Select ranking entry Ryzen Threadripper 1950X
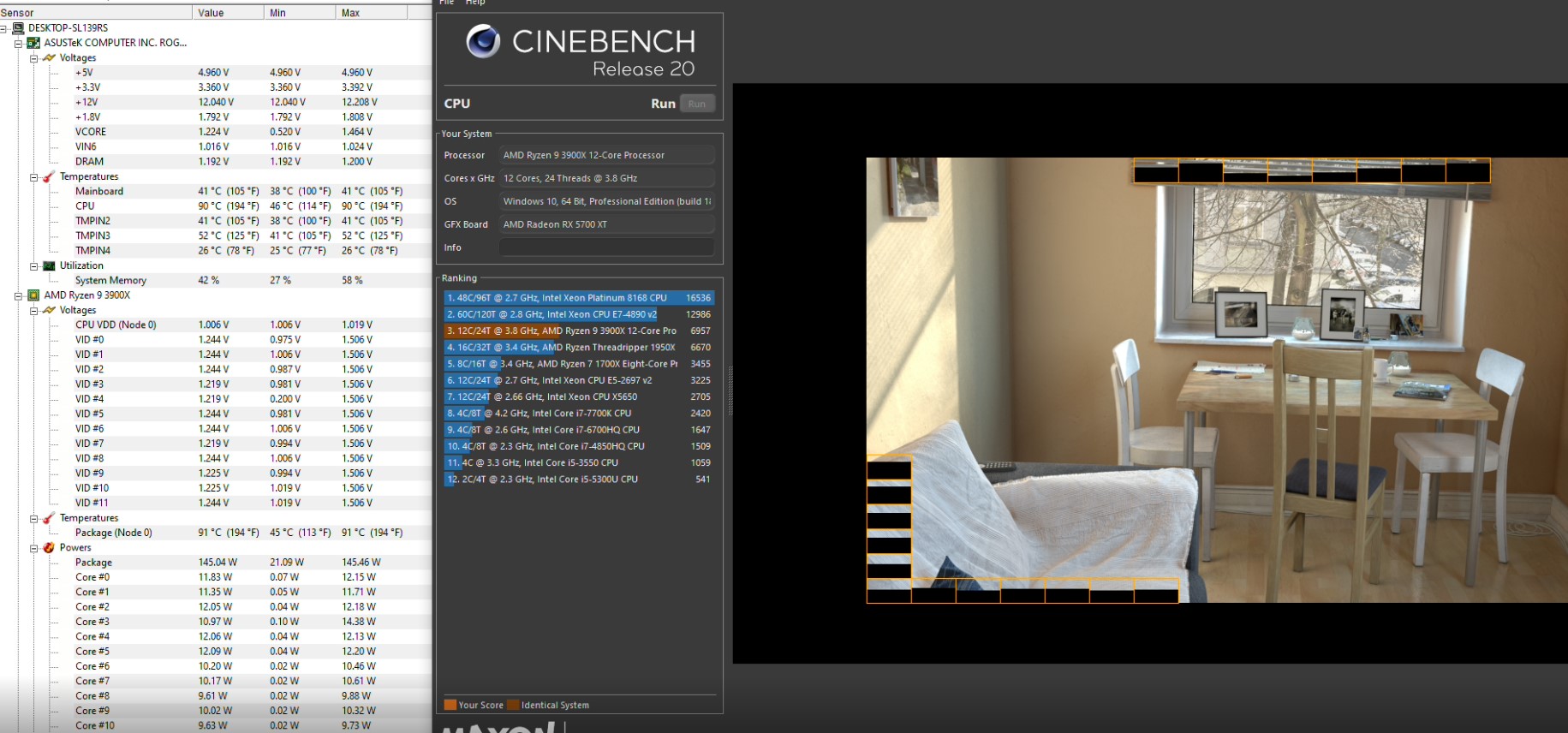 pos(579,348)
